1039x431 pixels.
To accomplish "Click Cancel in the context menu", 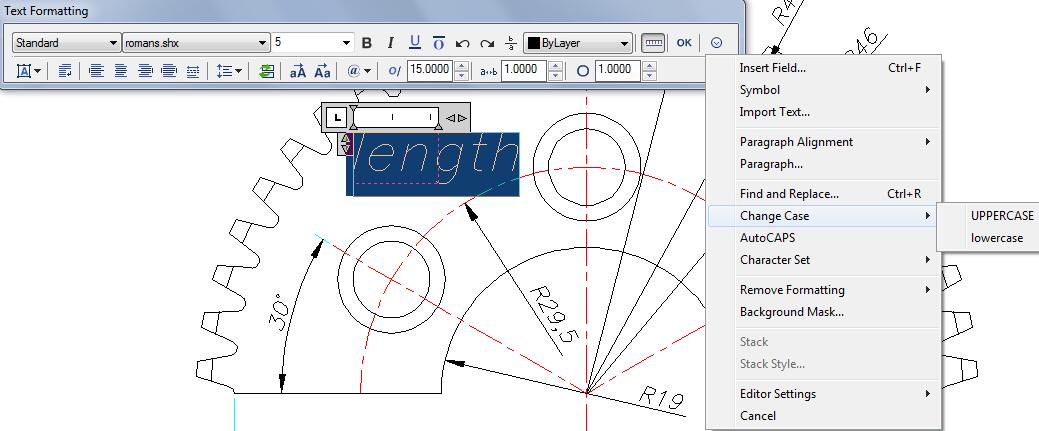I will 758,416.
